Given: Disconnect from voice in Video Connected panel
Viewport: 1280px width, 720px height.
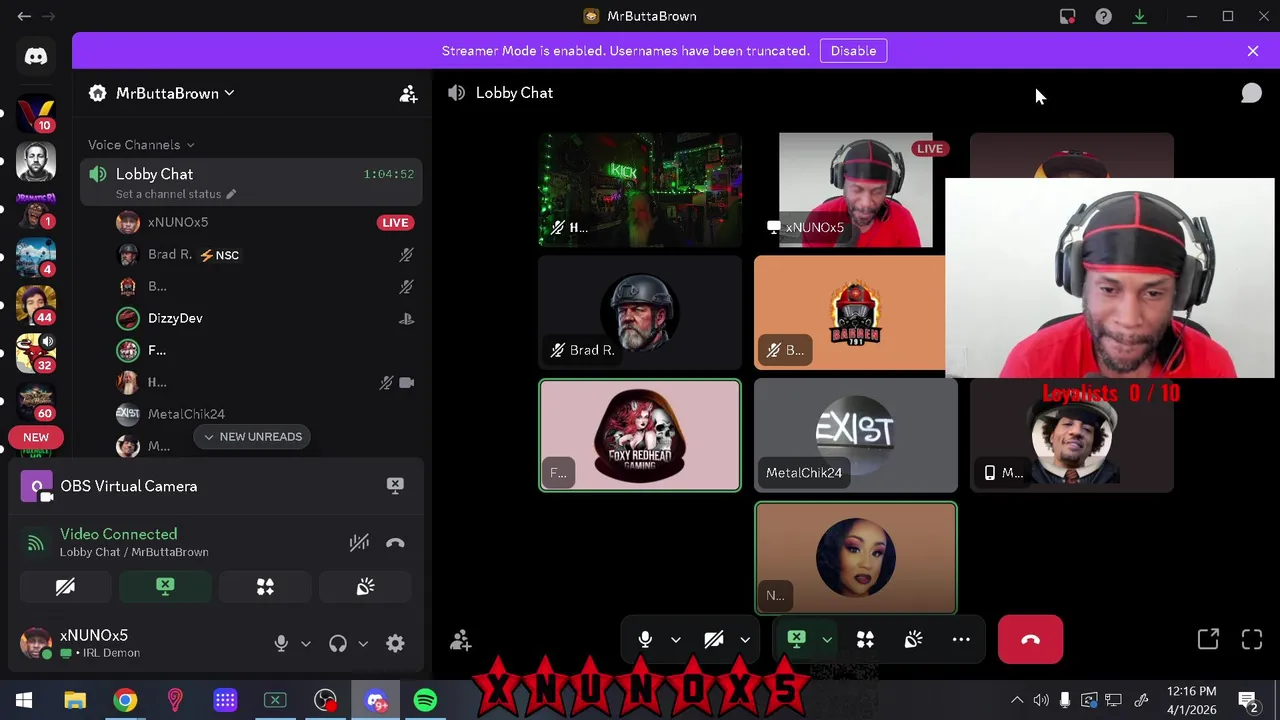Looking at the screenshot, I should tap(395, 543).
